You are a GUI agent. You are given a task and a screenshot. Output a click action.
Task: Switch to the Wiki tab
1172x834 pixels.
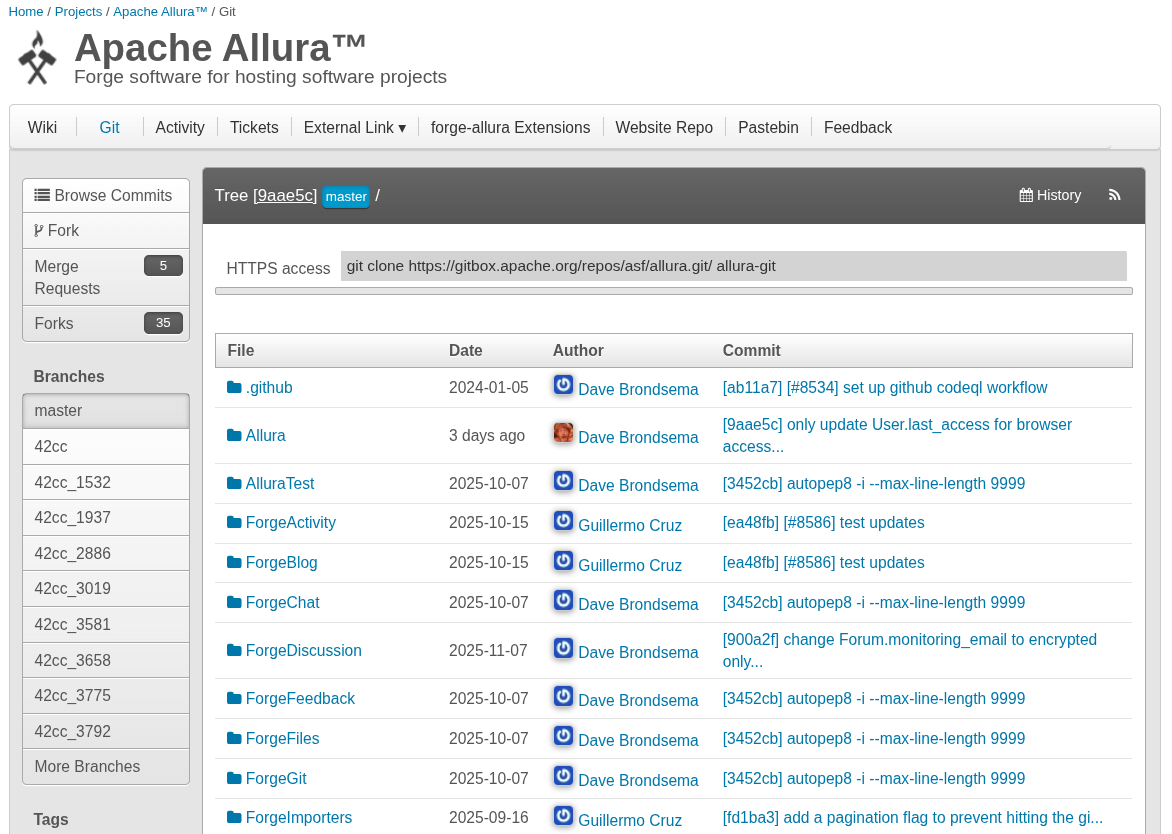42,127
